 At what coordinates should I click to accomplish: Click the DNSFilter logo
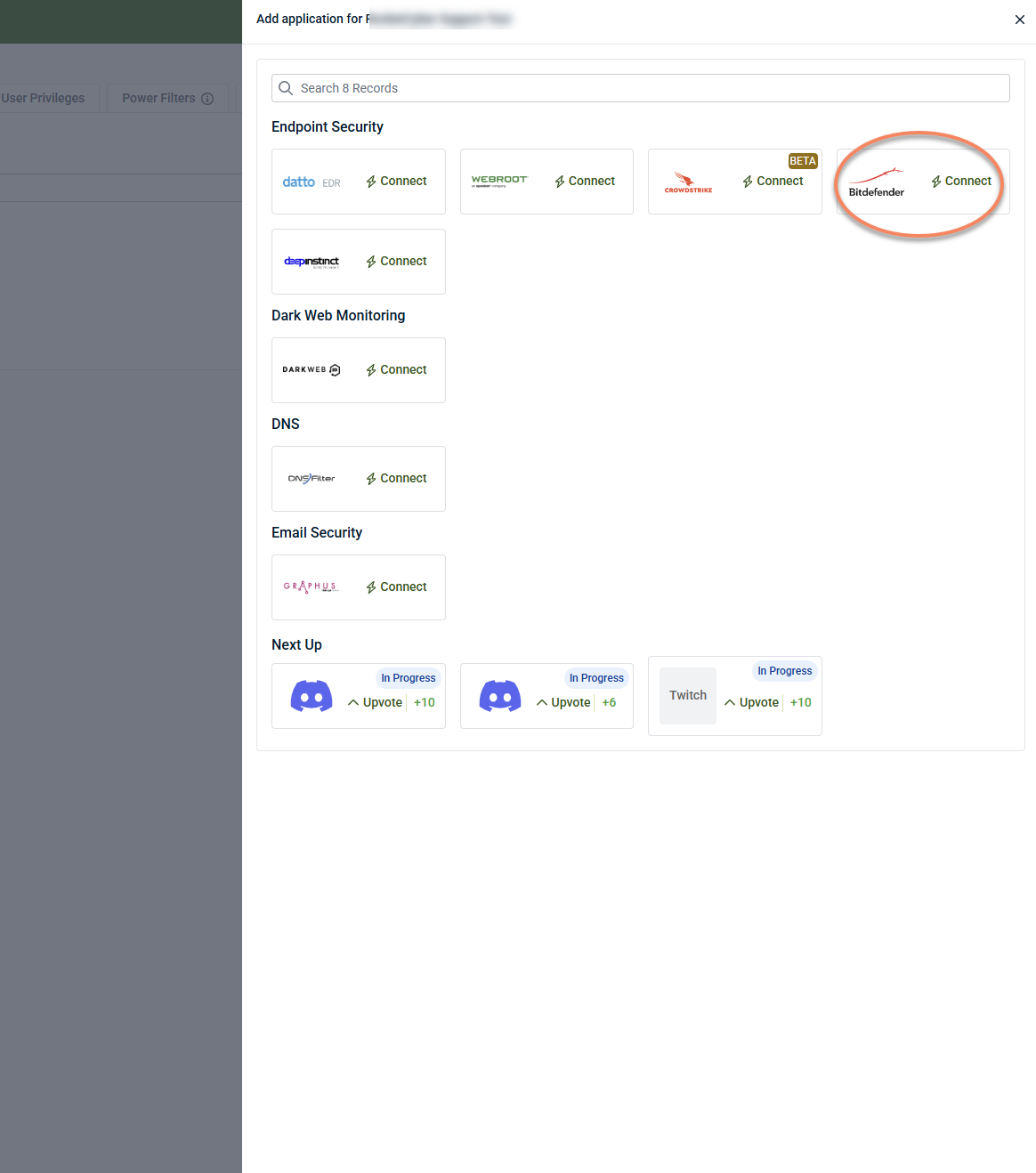(312, 479)
